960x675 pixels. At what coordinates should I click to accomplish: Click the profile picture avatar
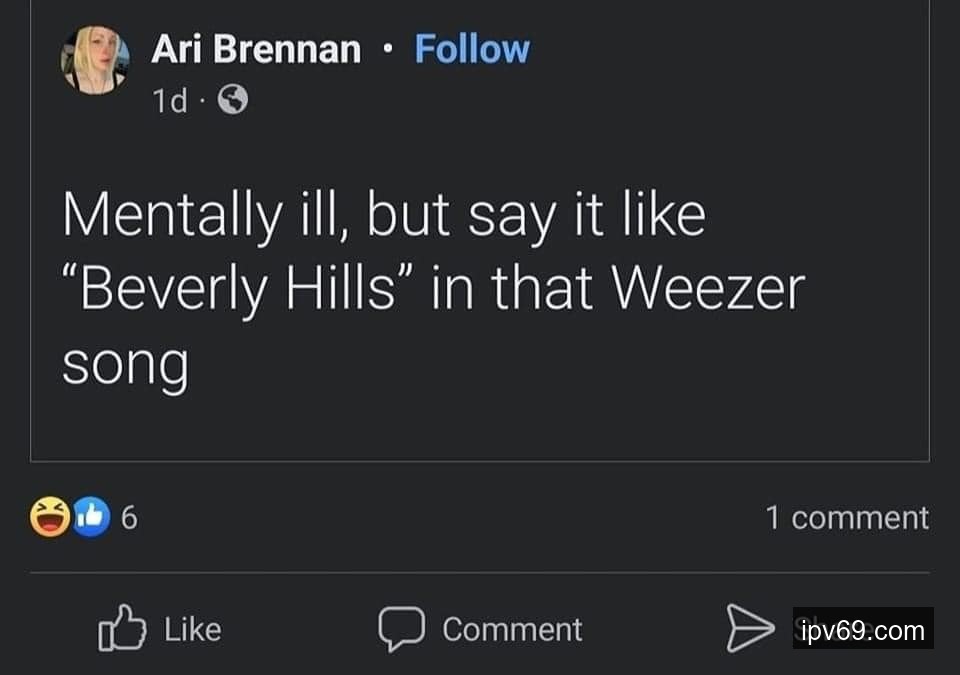pyautogui.click(x=95, y=62)
